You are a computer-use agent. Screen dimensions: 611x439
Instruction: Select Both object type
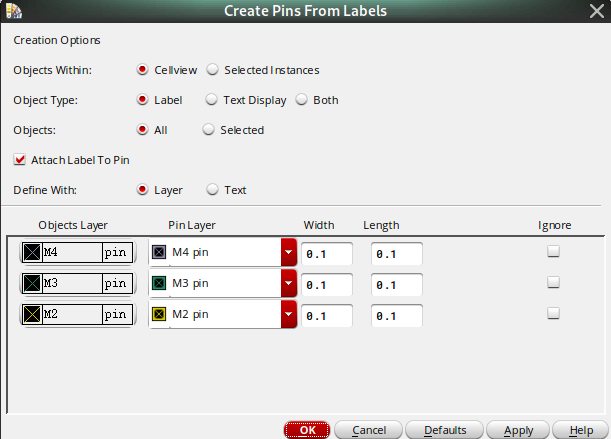300,100
